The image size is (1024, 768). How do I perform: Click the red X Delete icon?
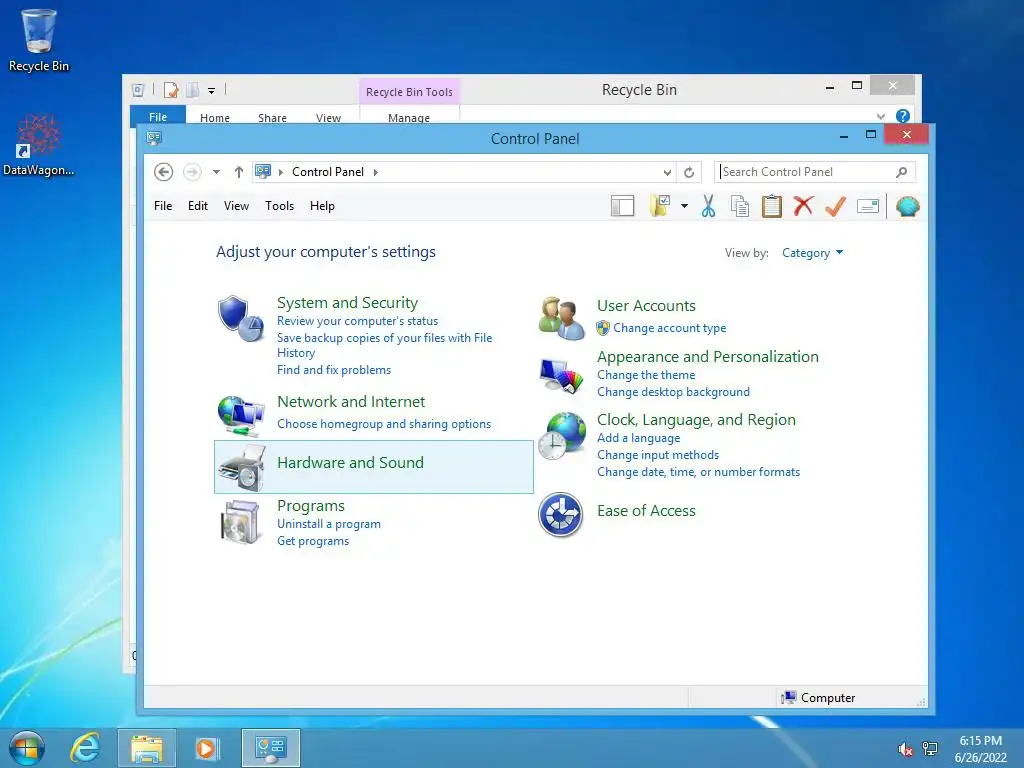803,206
